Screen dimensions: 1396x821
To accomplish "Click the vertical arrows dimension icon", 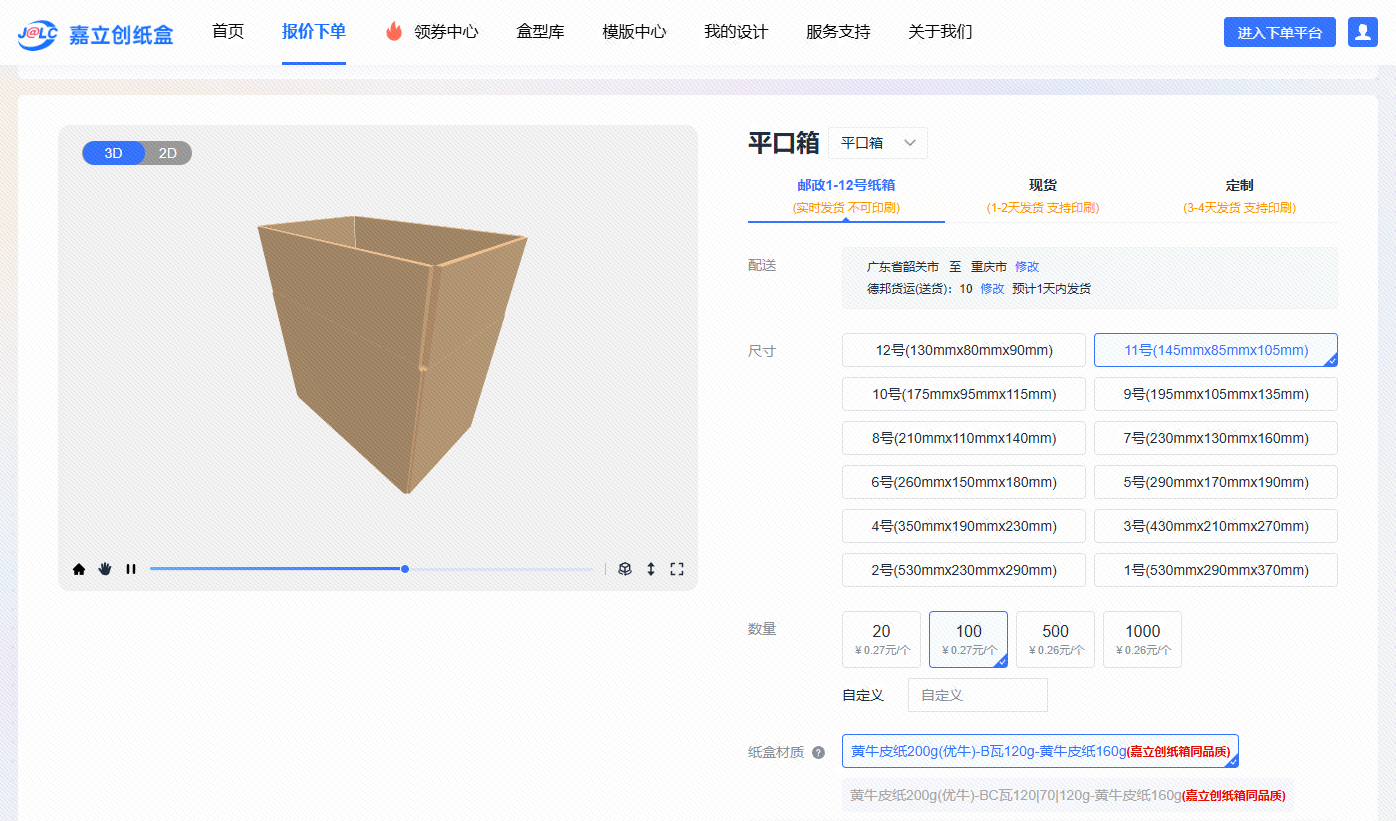I will (651, 569).
